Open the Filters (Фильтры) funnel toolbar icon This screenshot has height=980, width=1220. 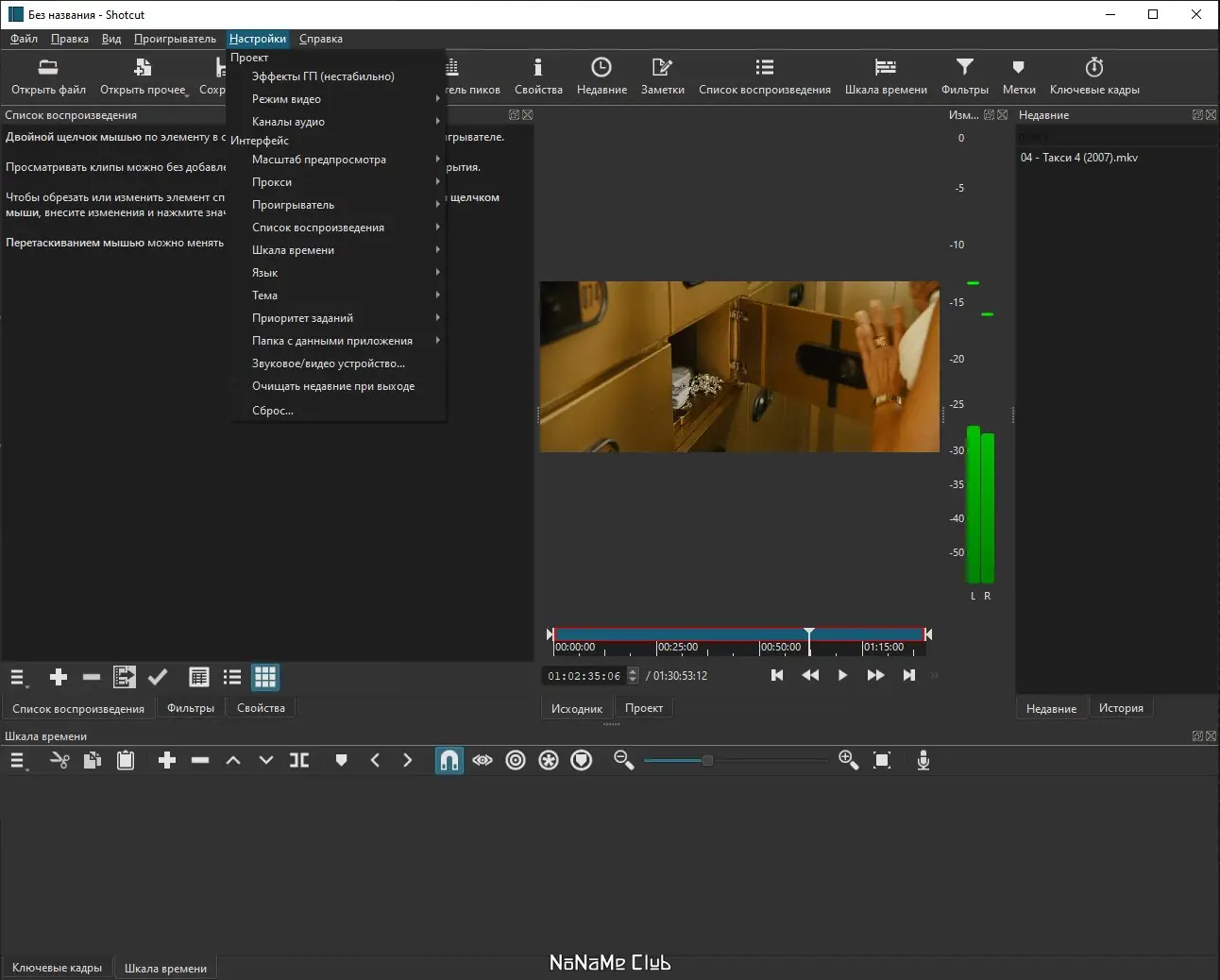[964, 76]
